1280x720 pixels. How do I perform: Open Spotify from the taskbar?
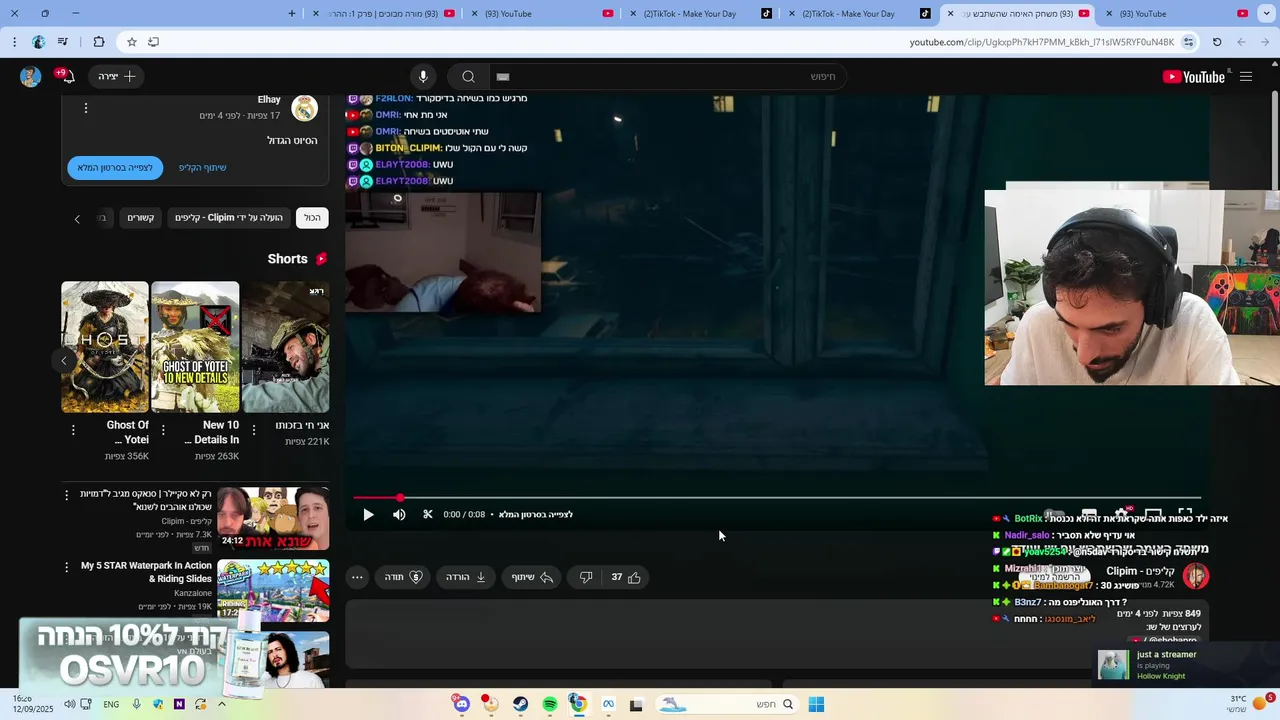pos(549,704)
